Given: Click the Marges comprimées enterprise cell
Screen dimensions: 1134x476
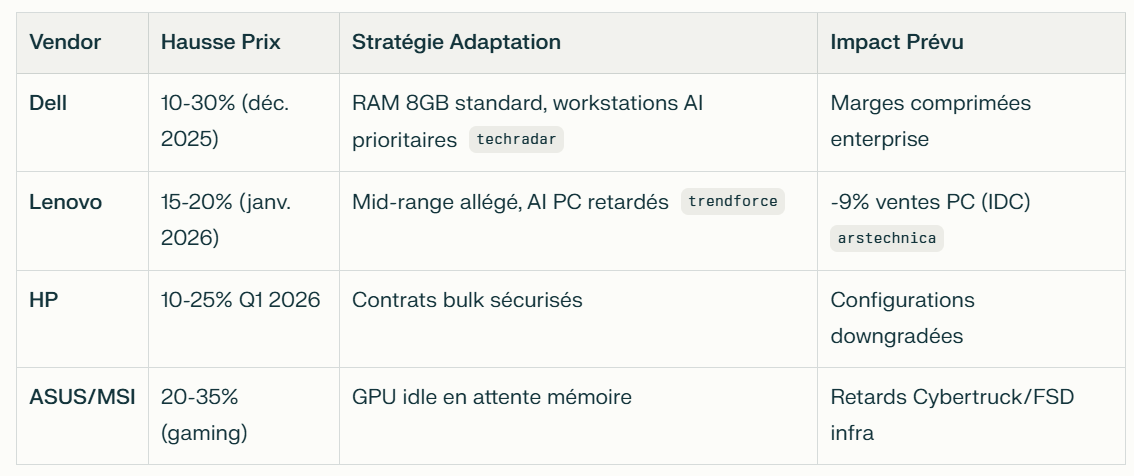Looking at the screenshot, I should [x=930, y=121].
